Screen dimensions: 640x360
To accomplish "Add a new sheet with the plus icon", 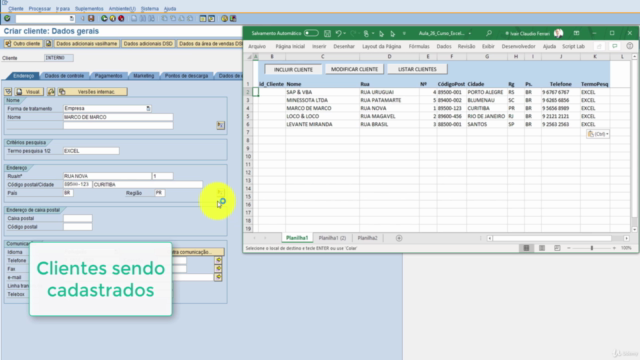I will point(399,238).
